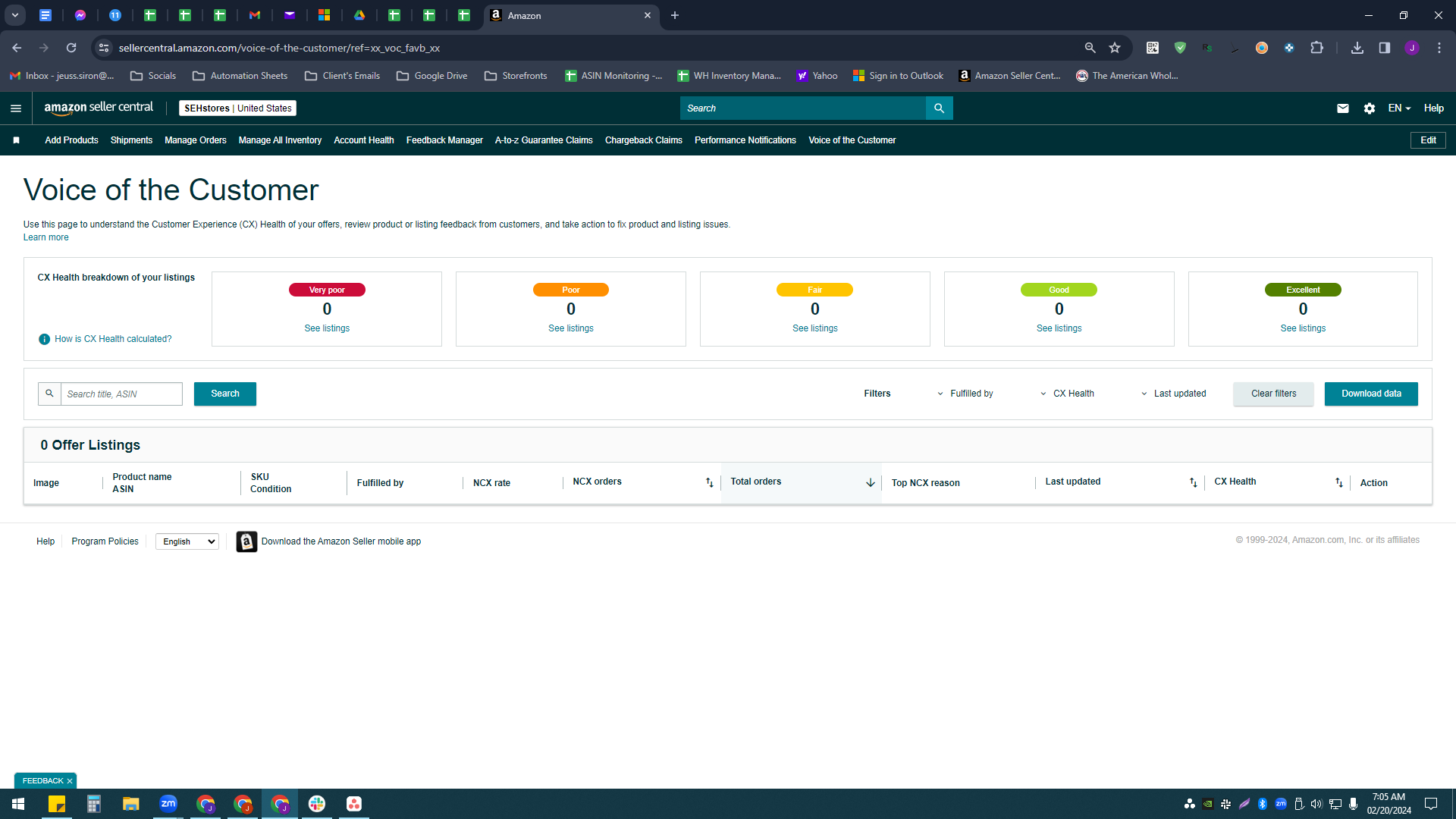
Task: Click the bookmark flag icon in favorites bar
Action: point(16,140)
